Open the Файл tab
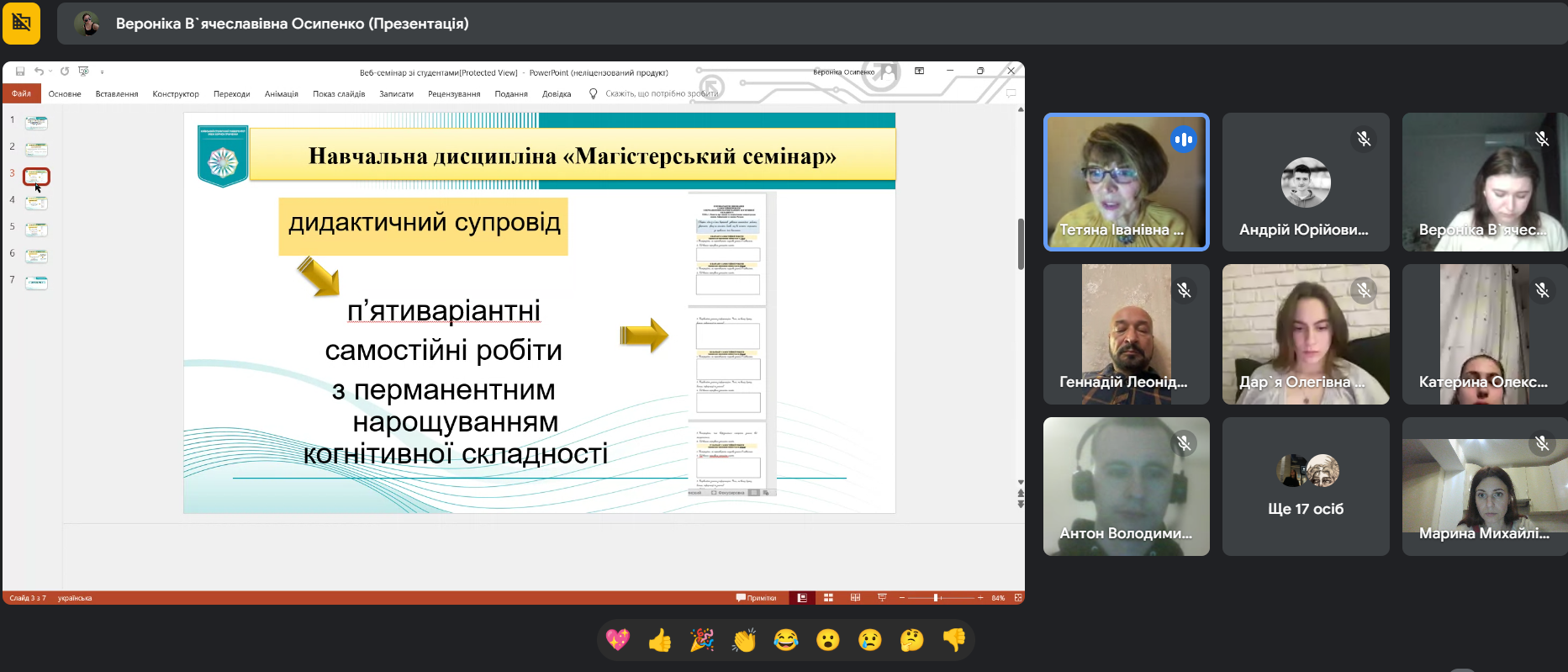The height and width of the screenshot is (672, 1568). click(21, 93)
